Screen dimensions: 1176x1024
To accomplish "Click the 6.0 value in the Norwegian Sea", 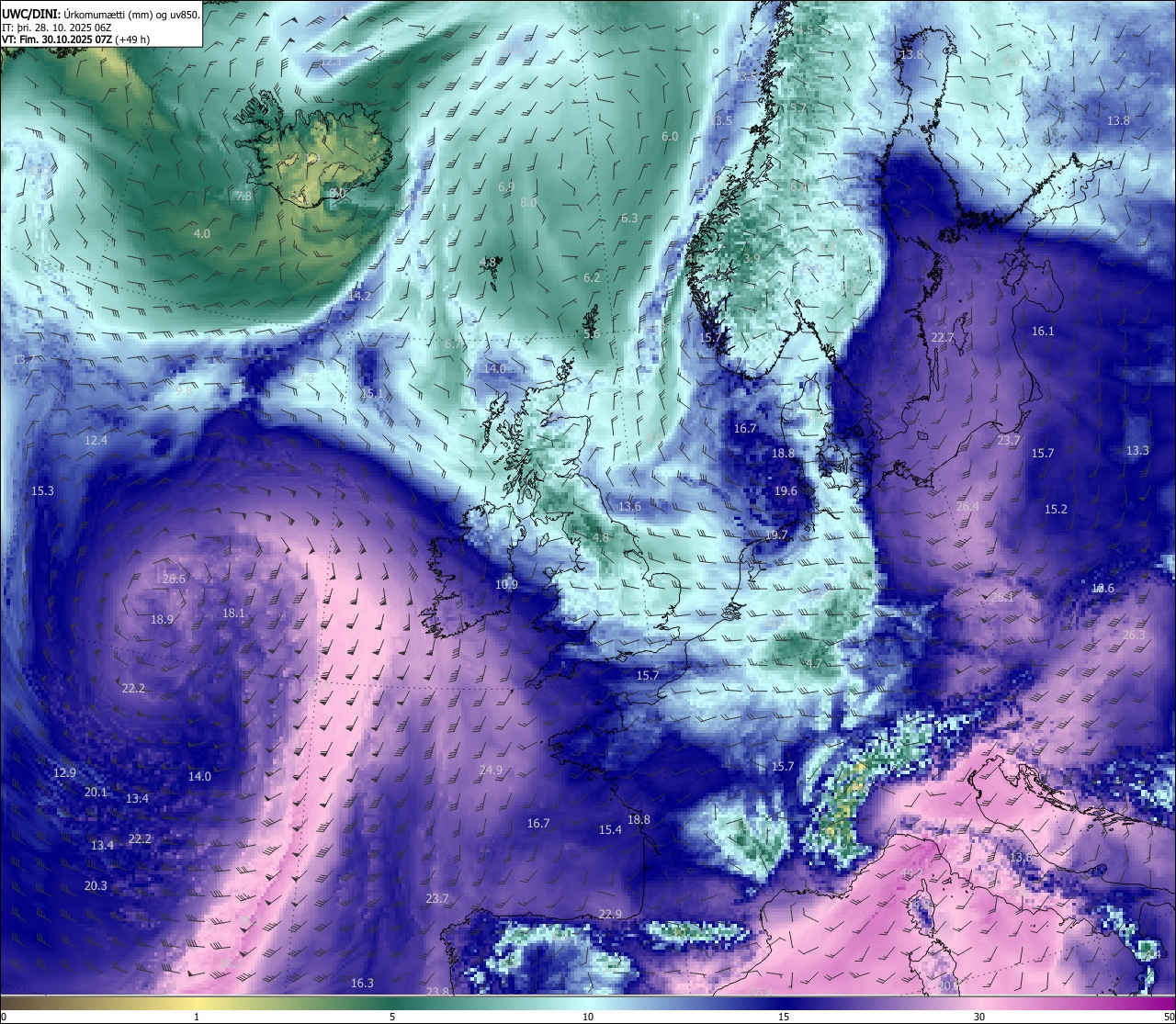I will pyautogui.click(x=670, y=137).
